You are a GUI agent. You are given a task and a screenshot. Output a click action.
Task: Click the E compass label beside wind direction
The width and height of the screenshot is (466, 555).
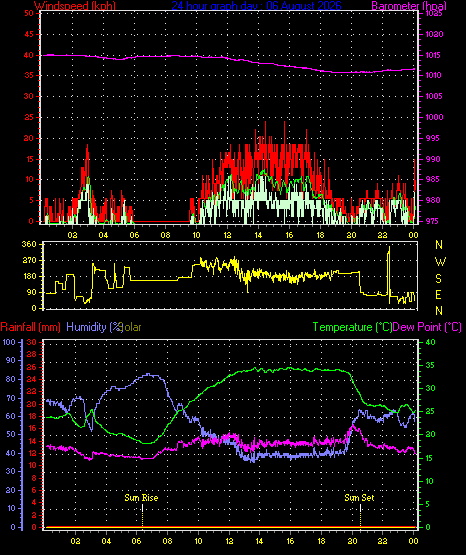coord(438,294)
